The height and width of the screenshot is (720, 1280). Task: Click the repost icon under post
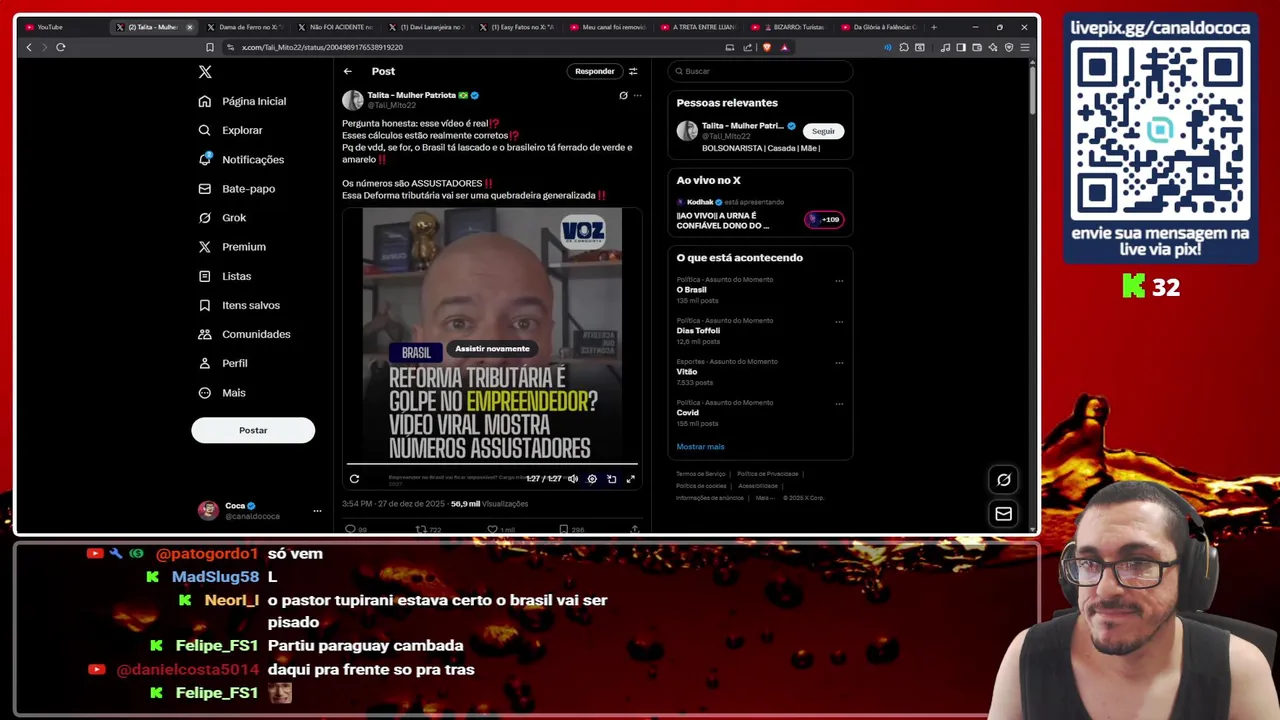(x=421, y=529)
